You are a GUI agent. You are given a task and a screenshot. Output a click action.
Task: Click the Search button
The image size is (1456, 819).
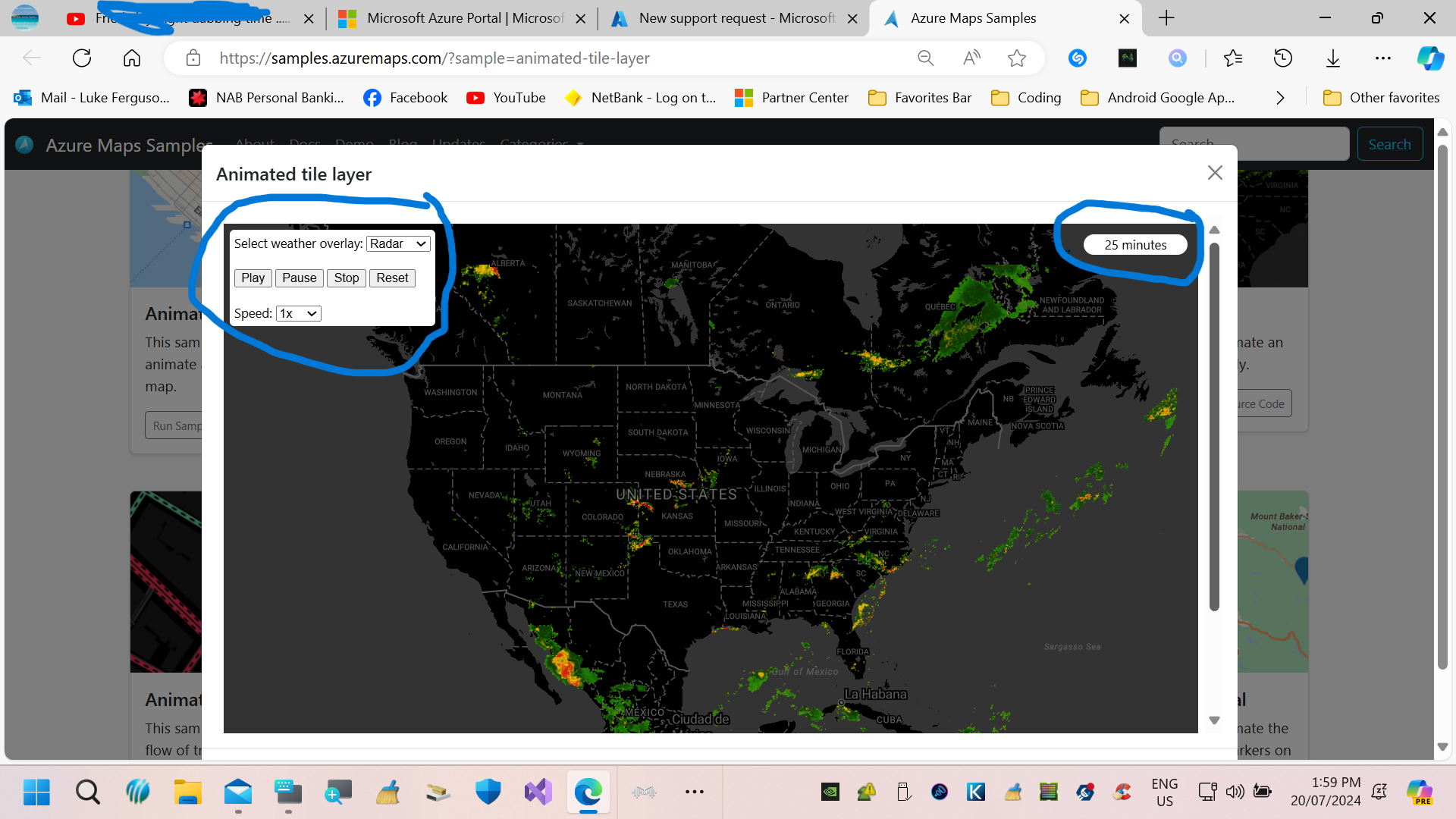coord(1390,143)
